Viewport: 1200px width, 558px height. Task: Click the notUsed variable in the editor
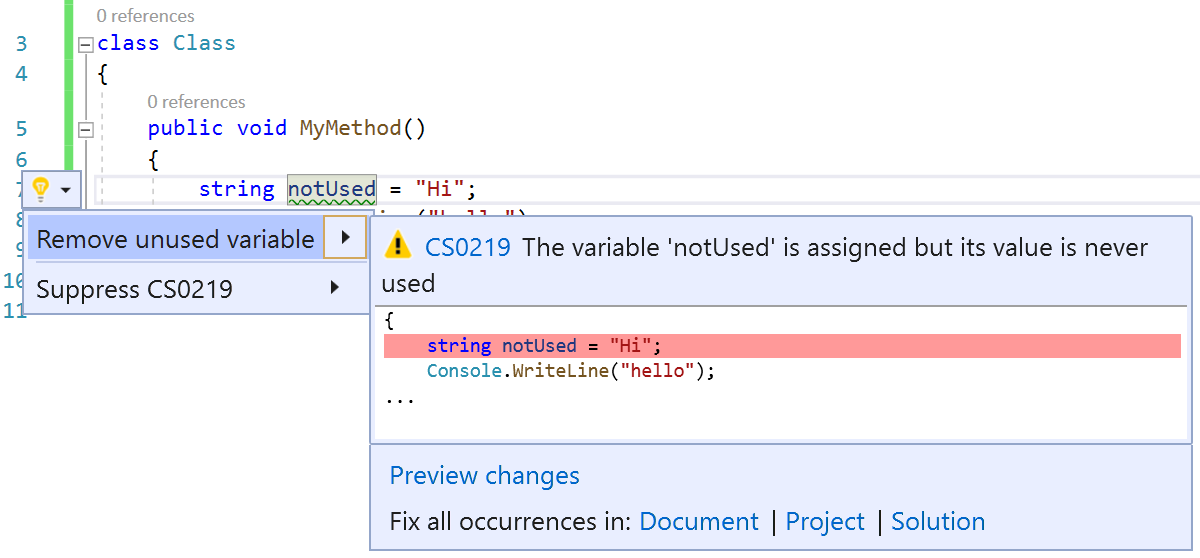331,189
